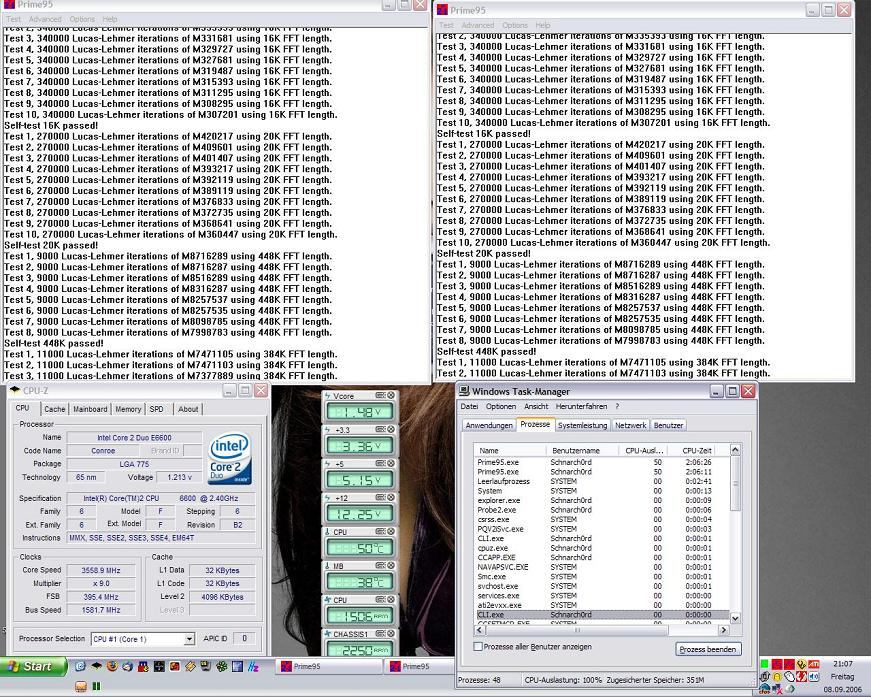Click the Intel Core 2 Duo logo

coord(230,458)
